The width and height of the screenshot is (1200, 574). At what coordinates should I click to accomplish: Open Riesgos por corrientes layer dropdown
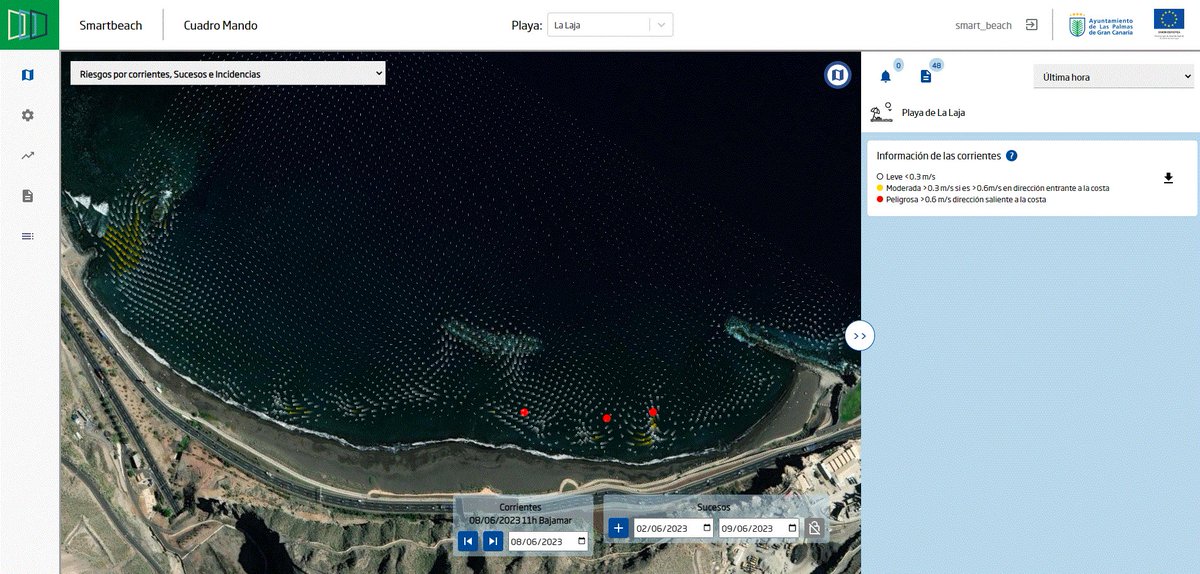click(x=228, y=73)
